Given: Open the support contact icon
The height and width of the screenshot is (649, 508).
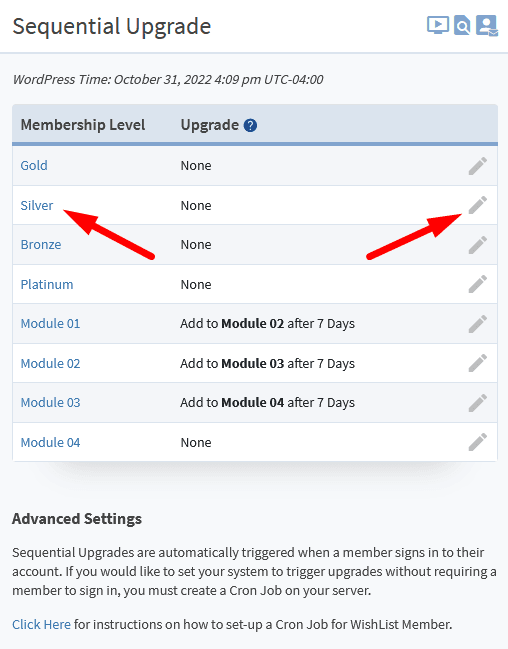Looking at the screenshot, I should (x=487, y=26).
